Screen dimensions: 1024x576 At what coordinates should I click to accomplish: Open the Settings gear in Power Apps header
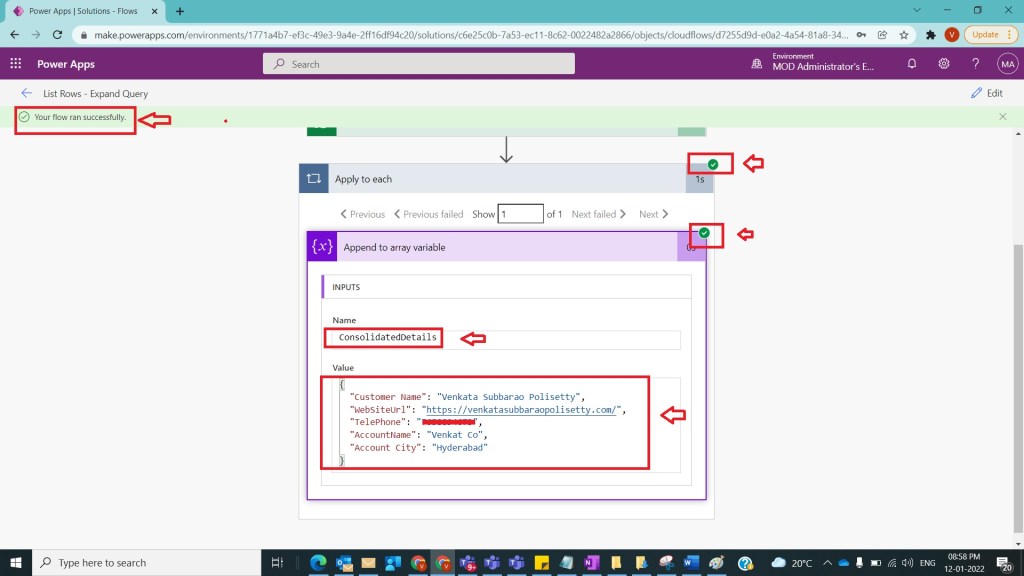(x=944, y=63)
